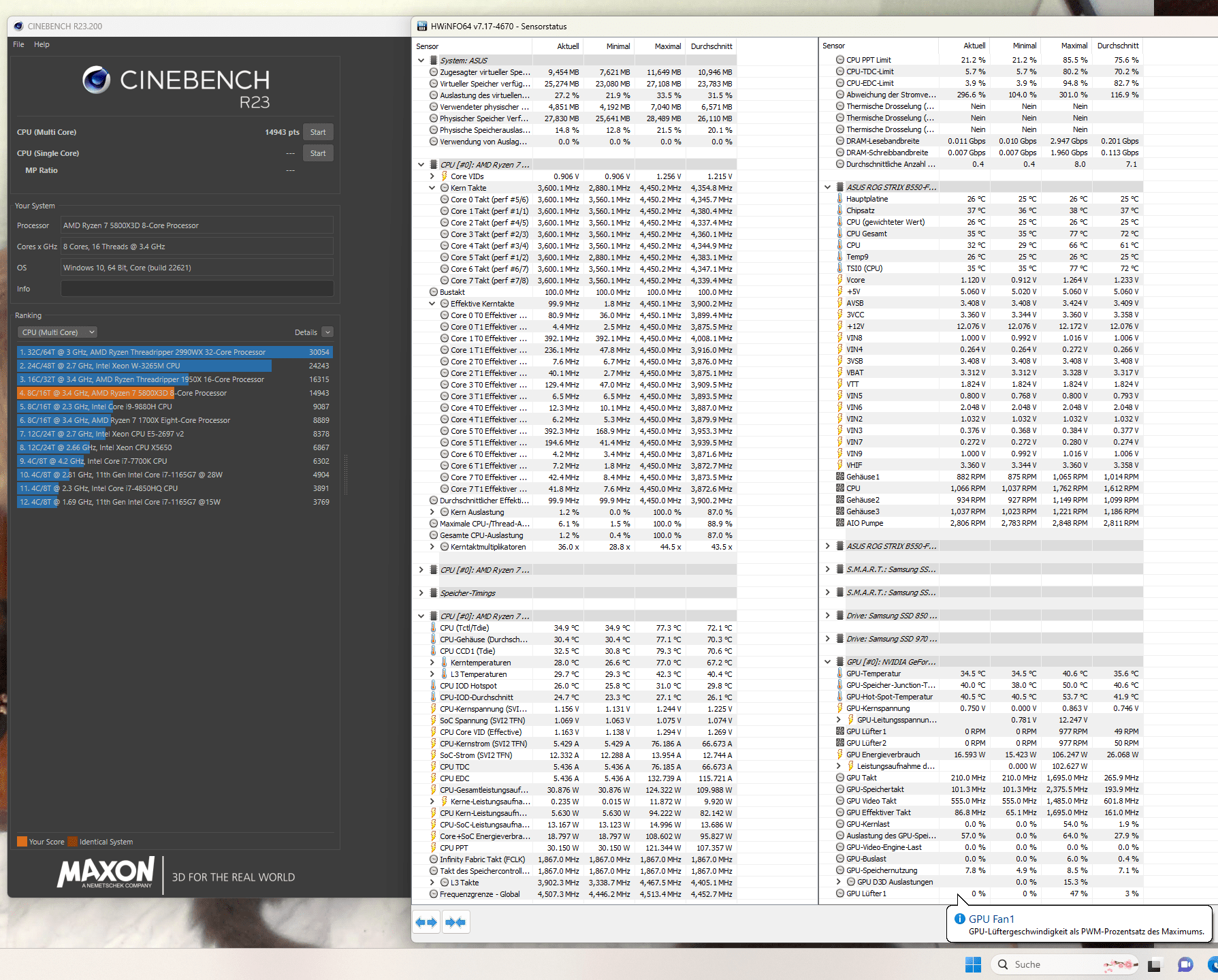Viewport: 1218px width, 980px height.
Task: Select the Ryzen 7 5800X3D ranking row
Action: 175,393
